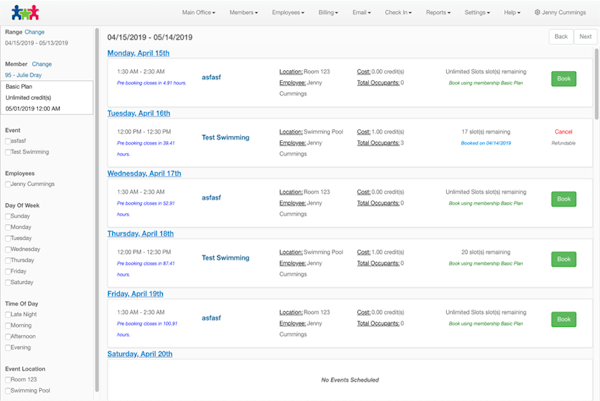Image resolution: width=600 pixels, height=401 pixels.
Task: Go to the Next date range
Action: (585, 36)
